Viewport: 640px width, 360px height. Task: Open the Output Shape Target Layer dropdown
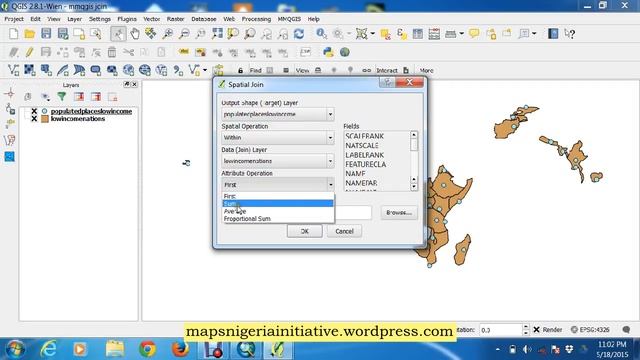[278, 114]
